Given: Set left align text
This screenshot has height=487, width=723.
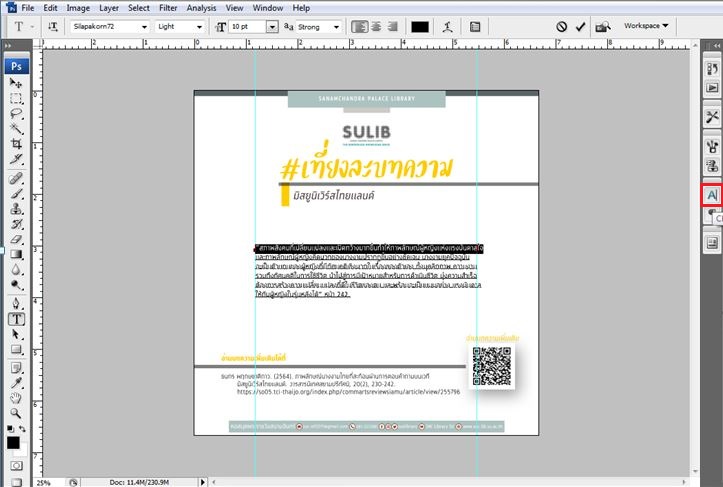Looking at the screenshot, I should click(x=360, y=27).
